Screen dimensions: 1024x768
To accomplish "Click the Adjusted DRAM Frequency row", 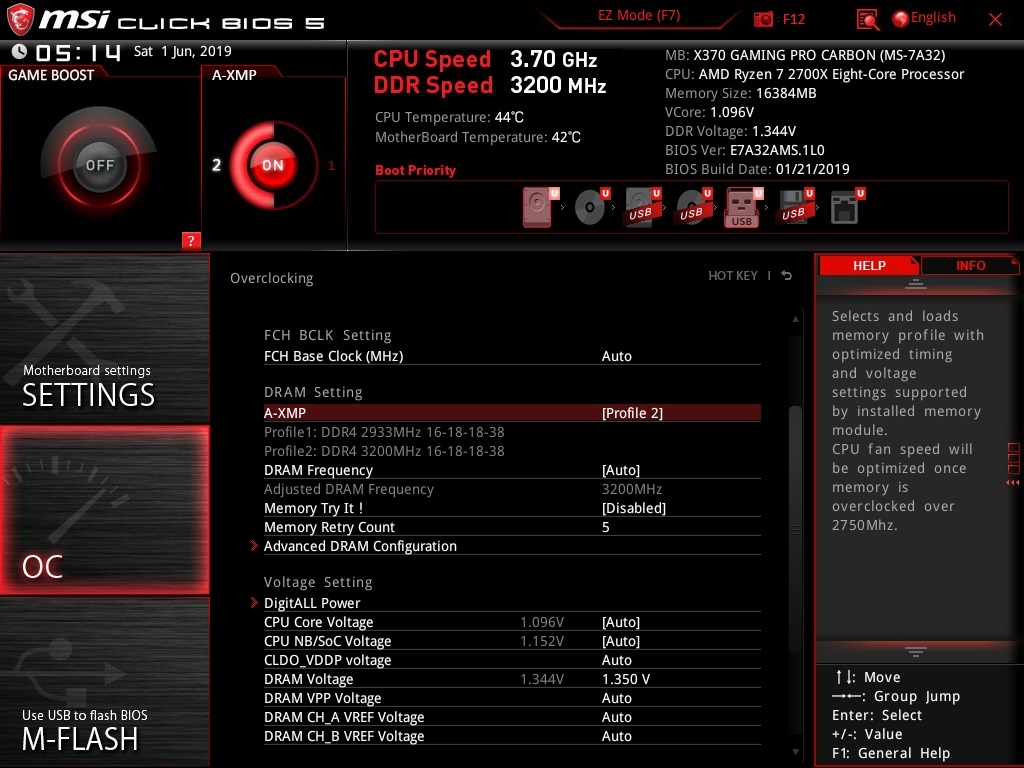I will [x=512, y=489].
